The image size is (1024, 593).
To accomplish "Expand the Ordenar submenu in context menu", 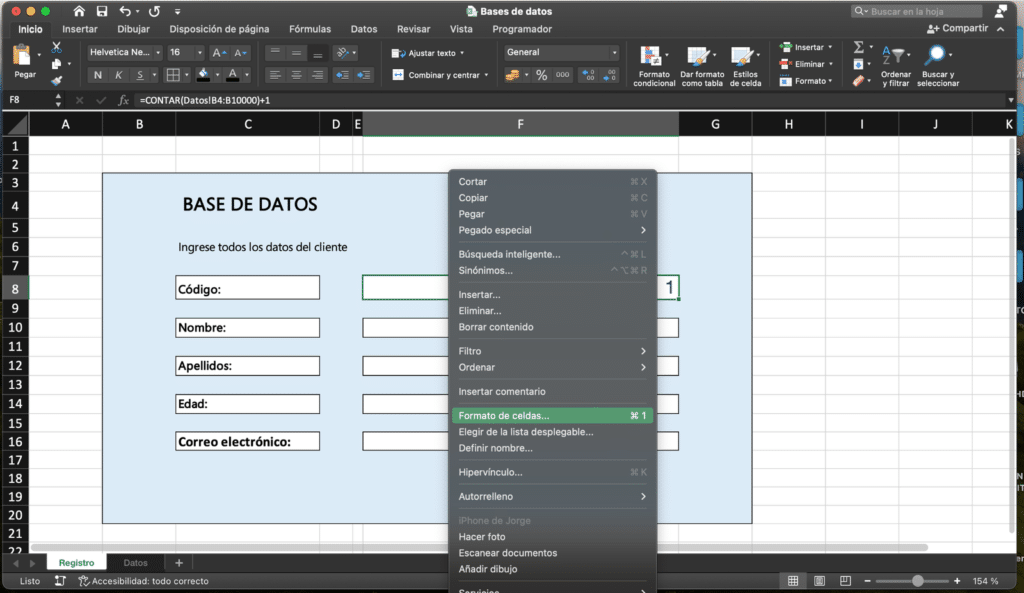I will tap(552, 367).
